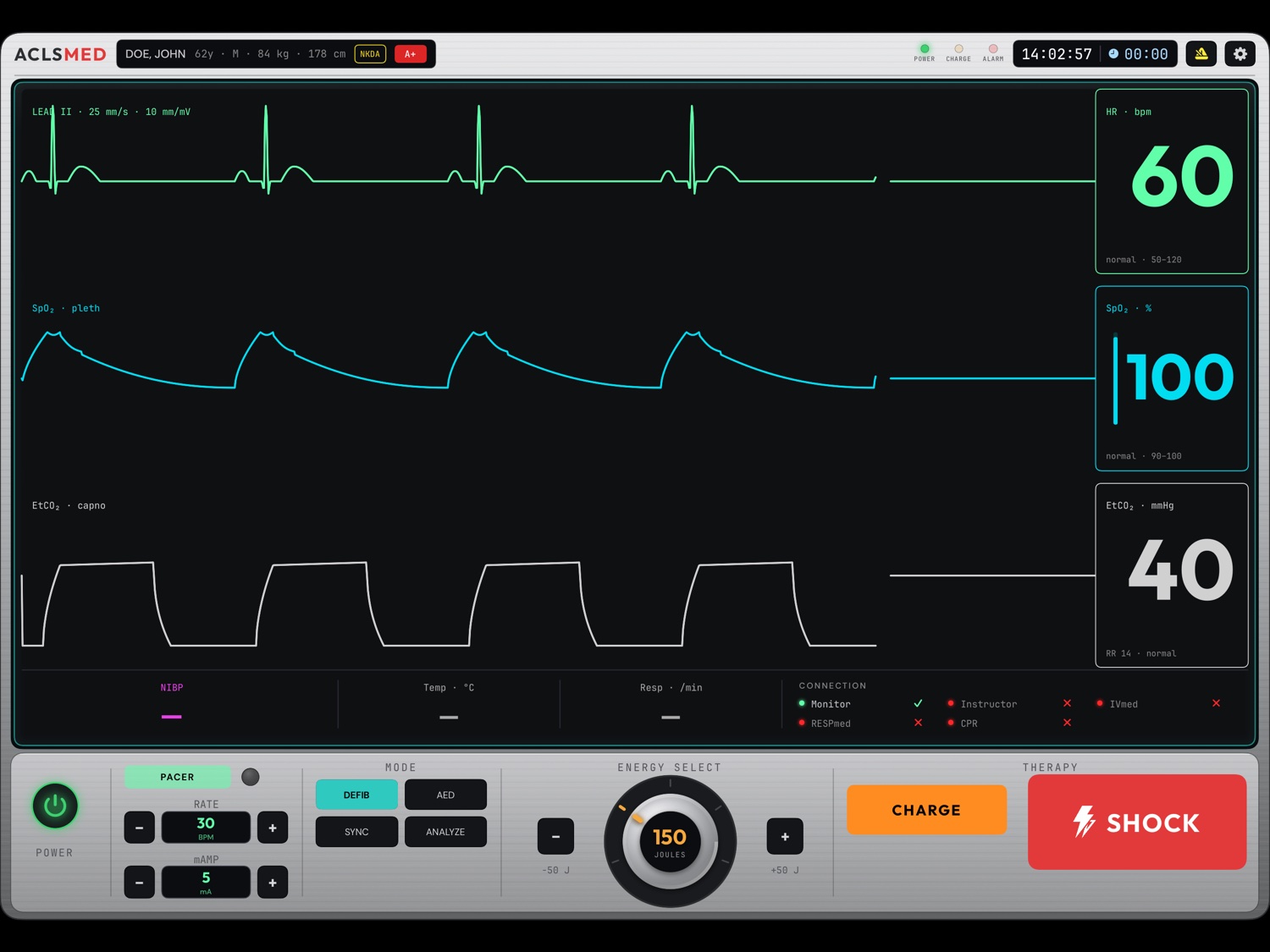Decrease pacer rate with minus button

point(139,828)
